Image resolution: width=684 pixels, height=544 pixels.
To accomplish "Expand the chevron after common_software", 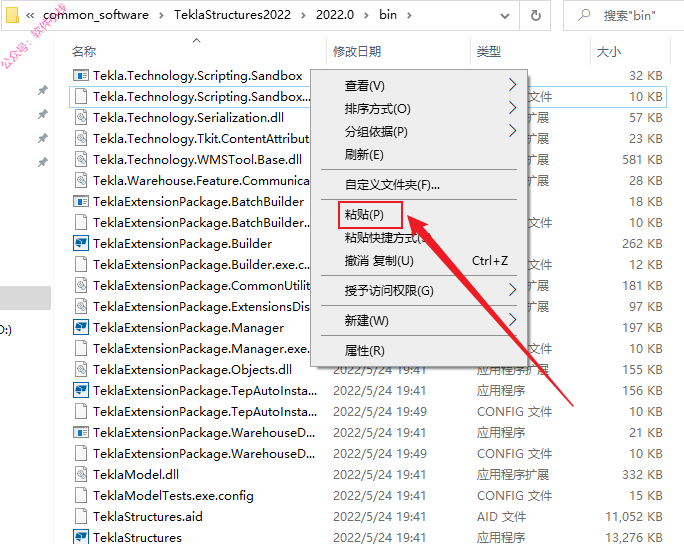I will [161, 15].
